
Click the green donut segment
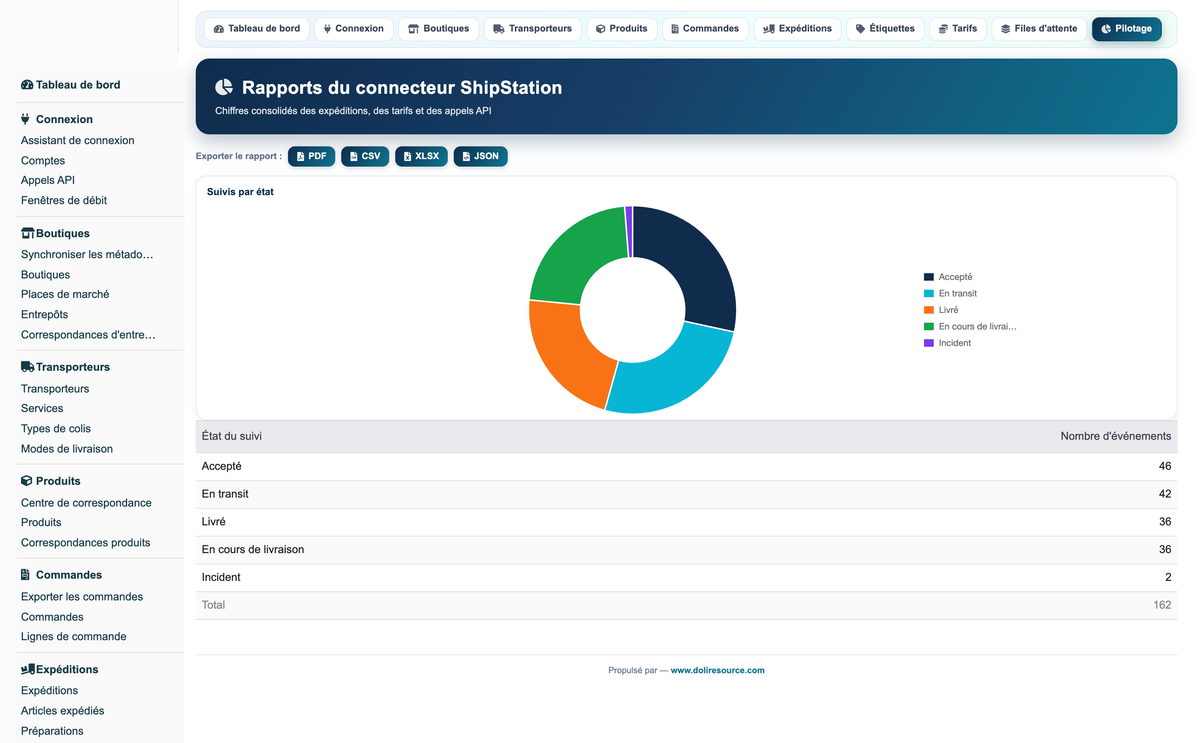click(573, 253)
